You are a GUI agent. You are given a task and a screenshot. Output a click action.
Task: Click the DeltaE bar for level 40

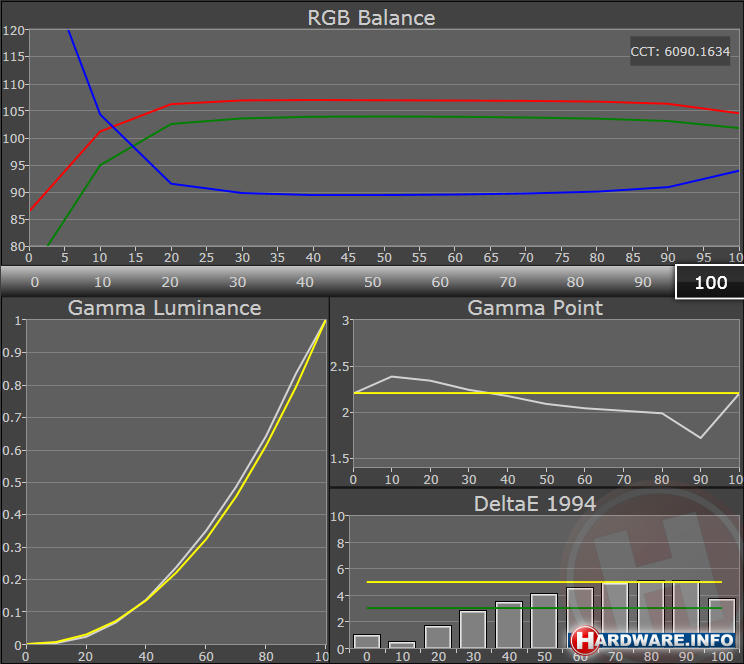(509, 625)
